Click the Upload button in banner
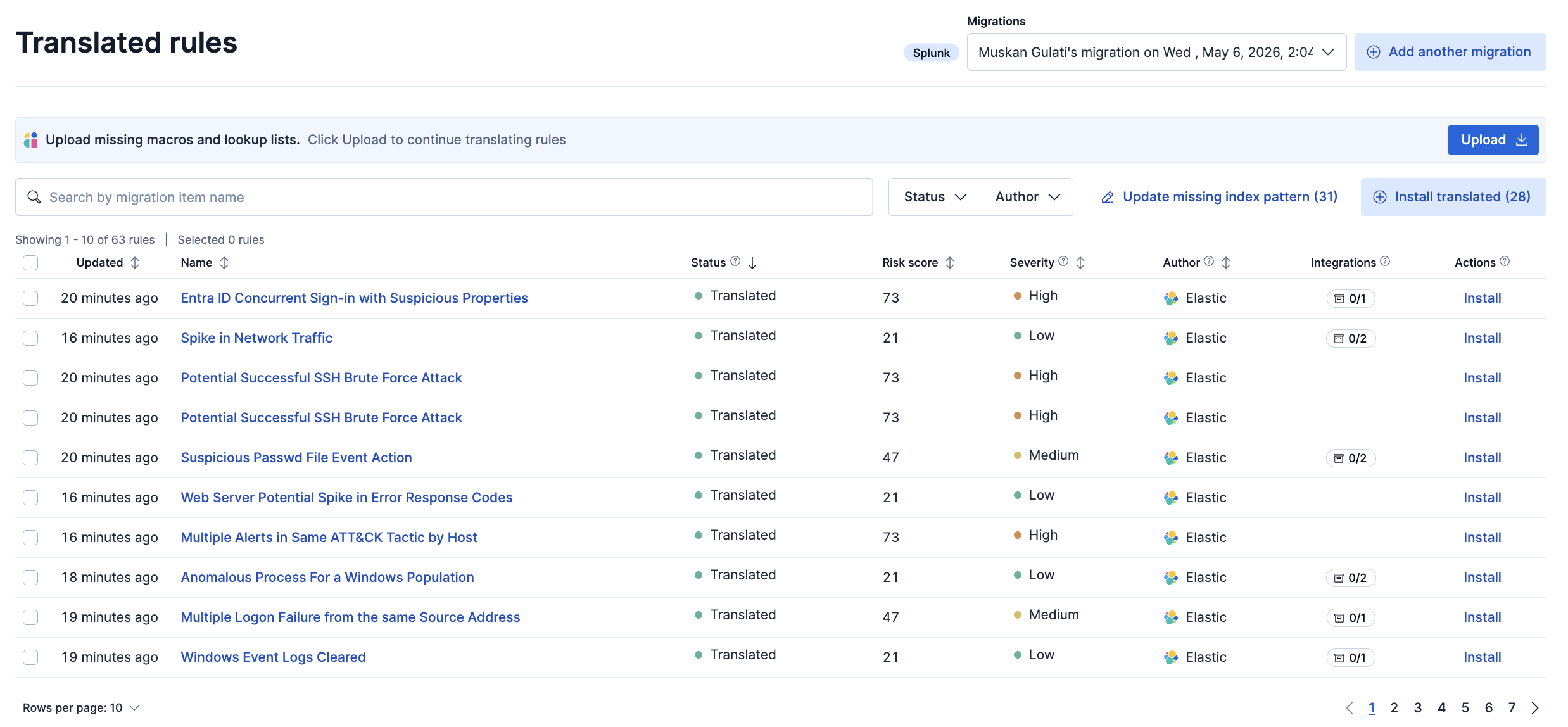Image resolution: width=1568 pixels, height=727 pixels. (1493, 140)
